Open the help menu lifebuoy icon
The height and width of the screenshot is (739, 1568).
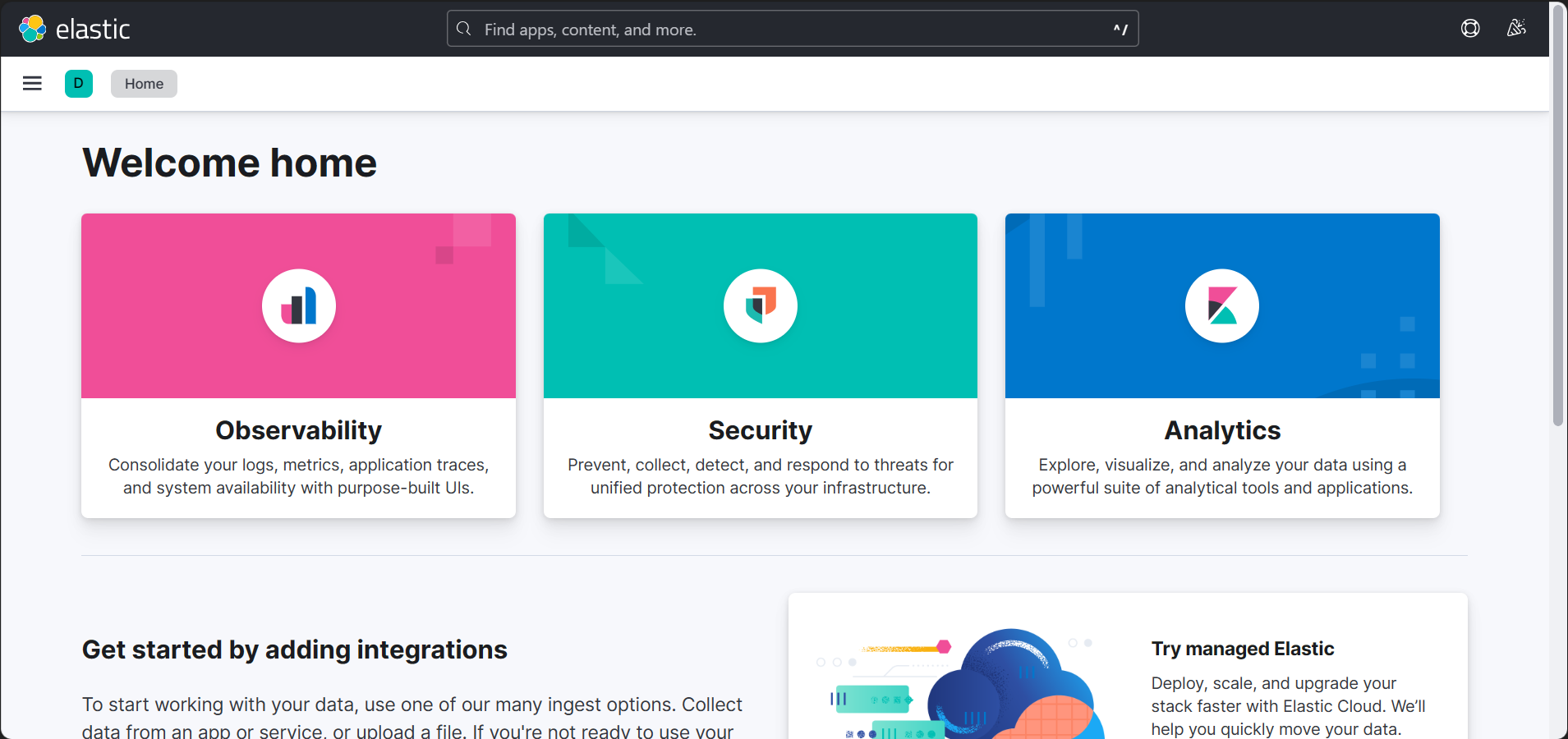1470,29
